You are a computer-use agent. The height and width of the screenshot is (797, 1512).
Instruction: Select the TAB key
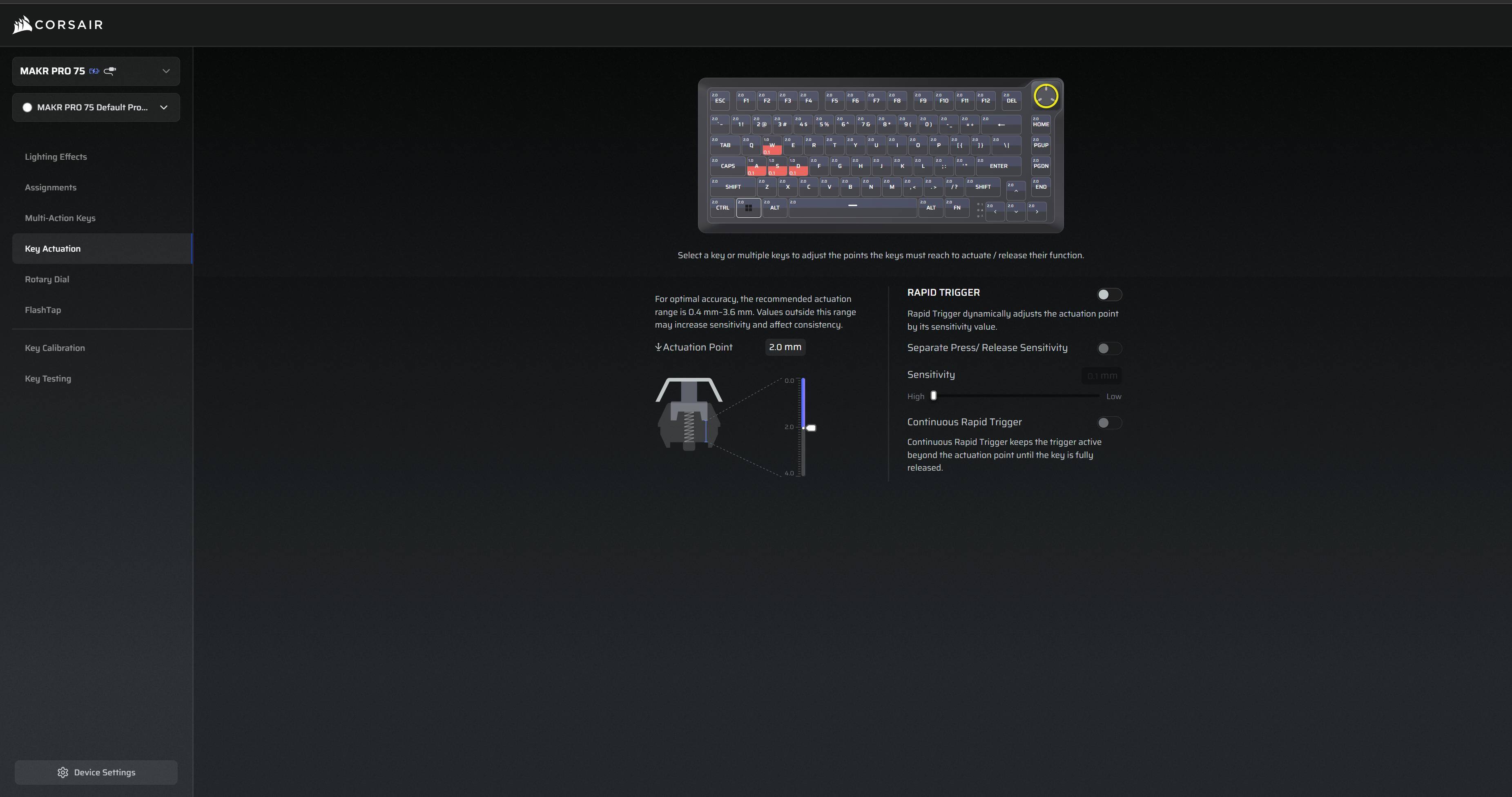725,145
